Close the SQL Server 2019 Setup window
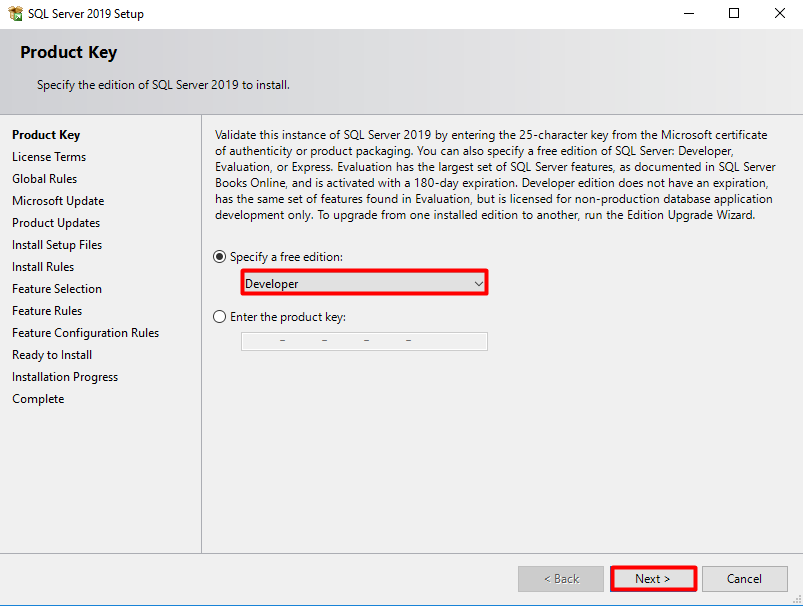Image resolution: width=803 pixels, height=606 pixels. click(x=779, y=13)
